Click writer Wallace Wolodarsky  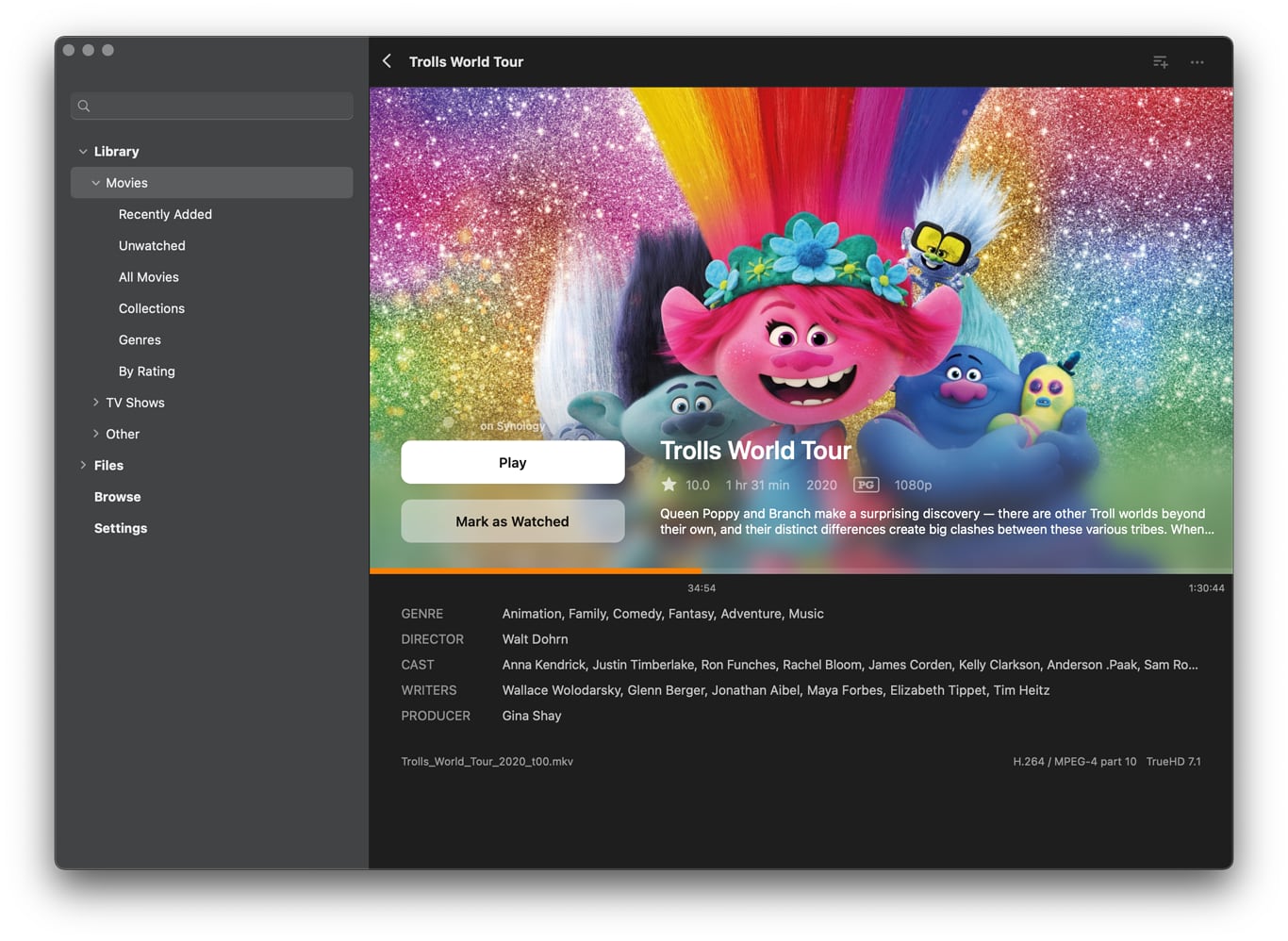pos(561,690)
